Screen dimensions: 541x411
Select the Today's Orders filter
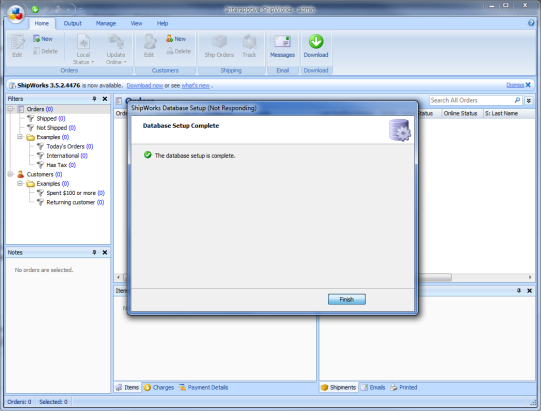[65, 146]
